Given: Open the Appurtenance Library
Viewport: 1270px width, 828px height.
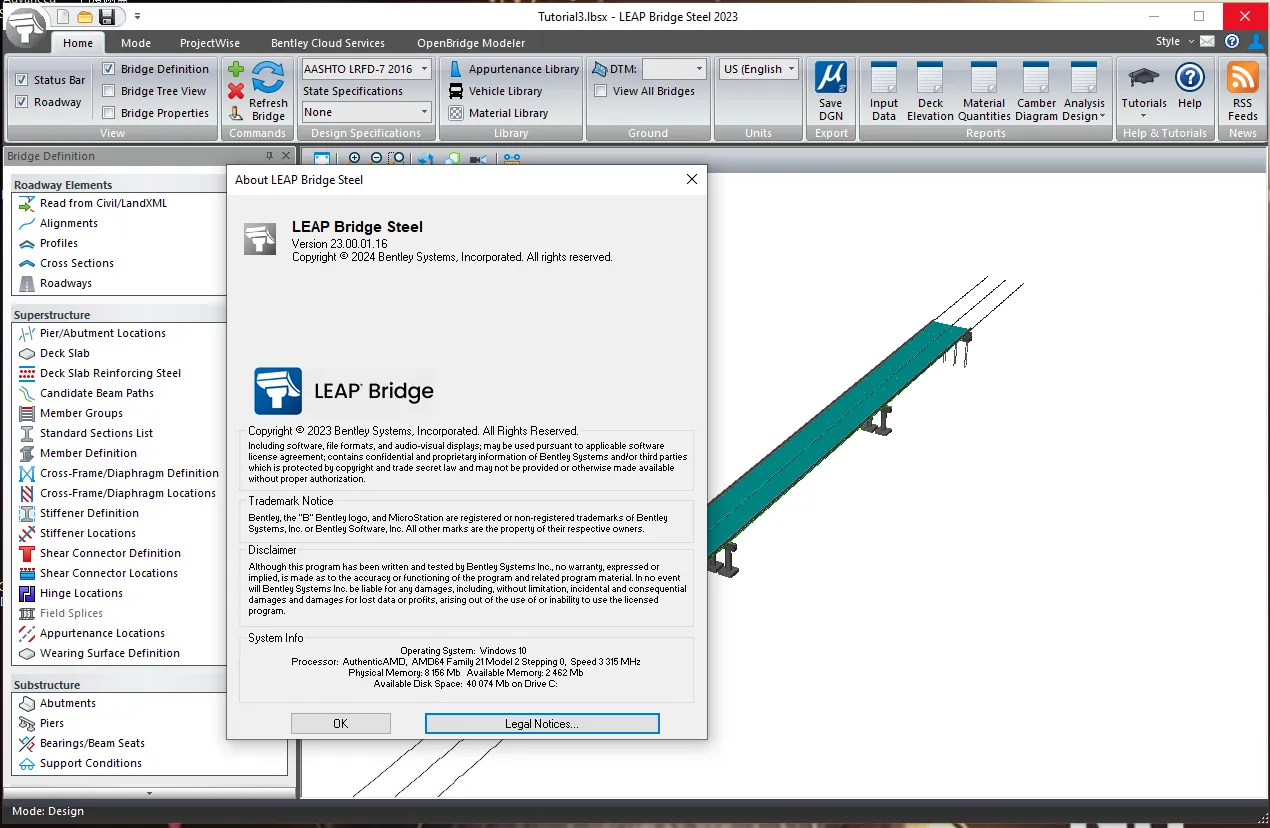Looking at the screenshot, I should [514, 69].
